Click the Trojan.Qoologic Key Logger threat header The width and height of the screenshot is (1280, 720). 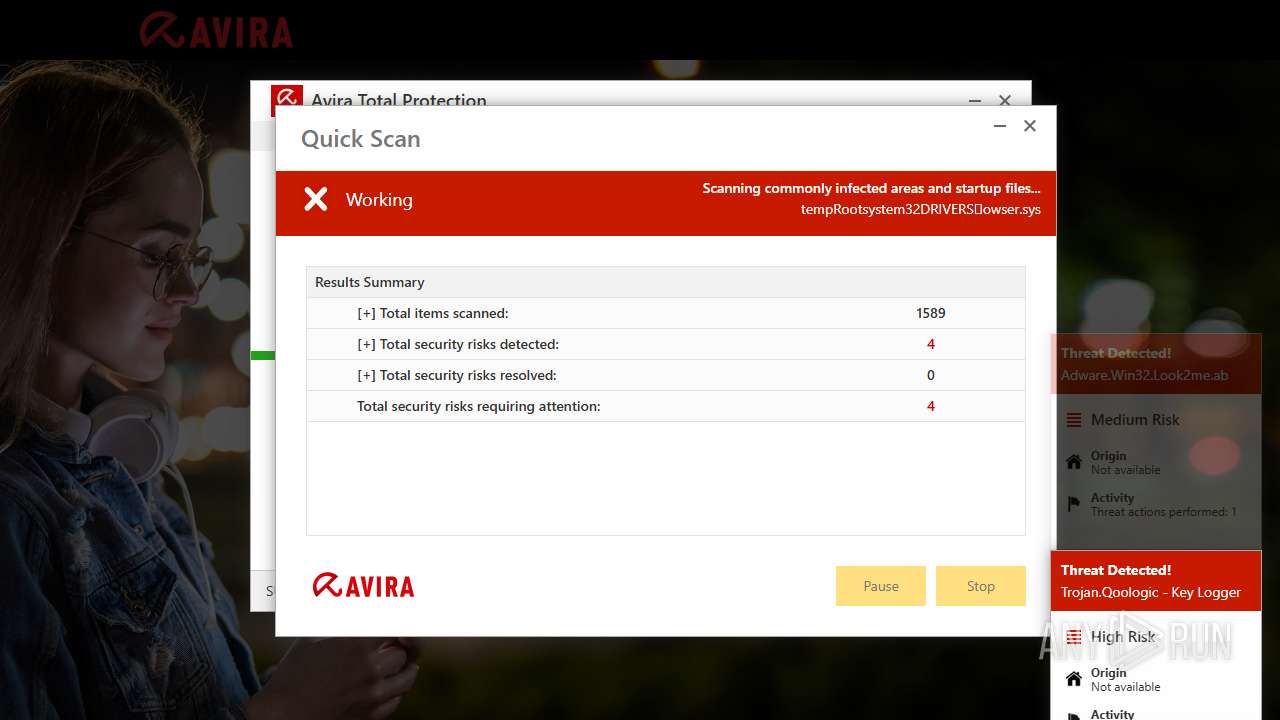point(1156,581)
